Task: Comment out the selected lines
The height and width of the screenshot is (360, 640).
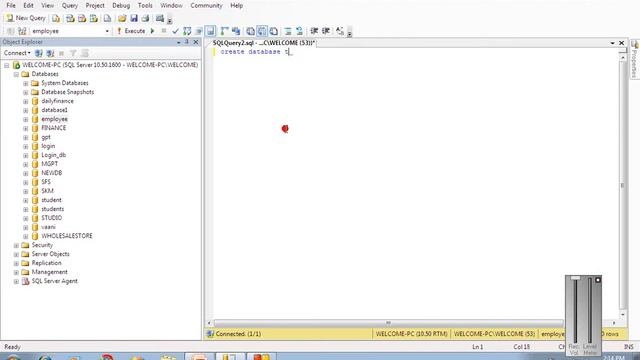Action: pos(288,31)
